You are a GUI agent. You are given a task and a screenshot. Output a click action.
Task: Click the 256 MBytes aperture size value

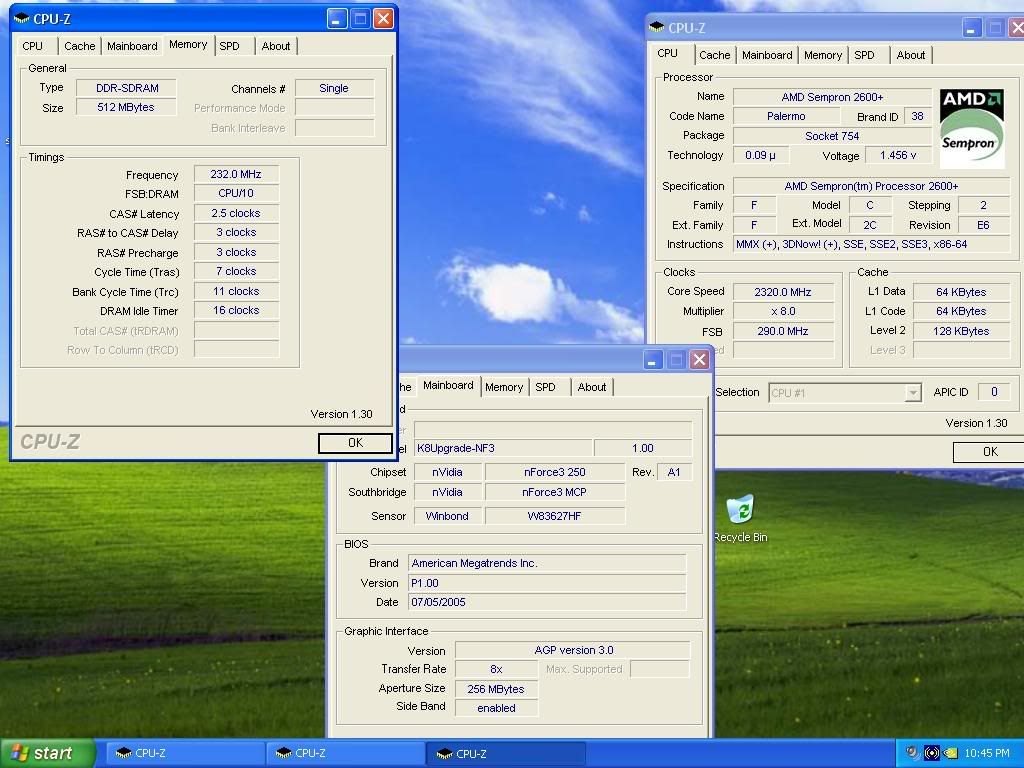(x=496, y=689)
